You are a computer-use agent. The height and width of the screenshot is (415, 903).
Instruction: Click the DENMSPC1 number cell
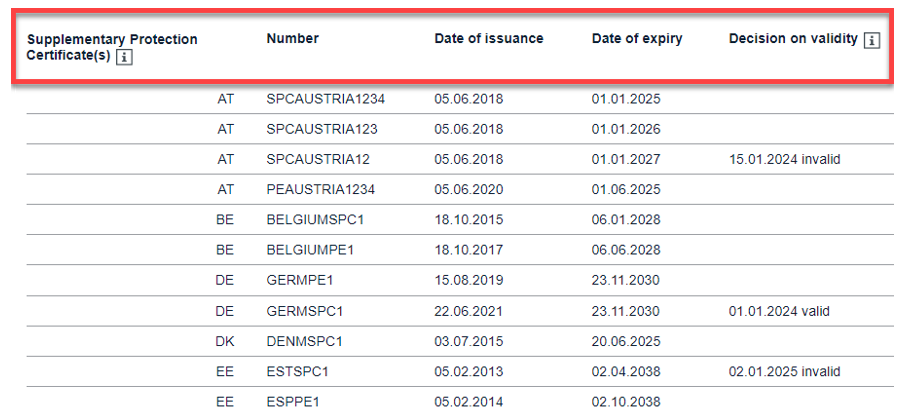304,341
